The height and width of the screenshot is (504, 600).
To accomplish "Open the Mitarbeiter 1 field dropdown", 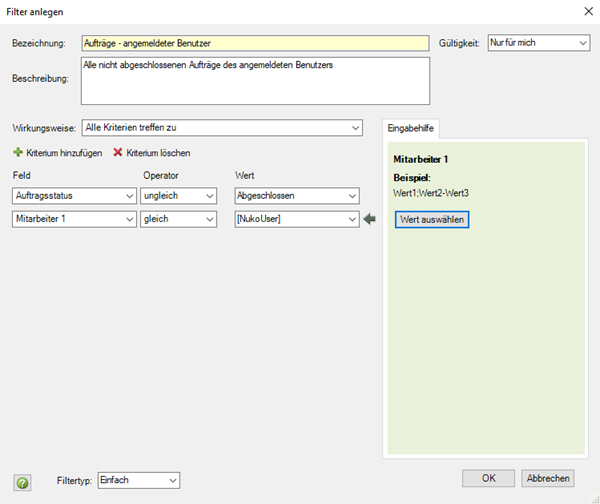I will [x=74, y=219].
